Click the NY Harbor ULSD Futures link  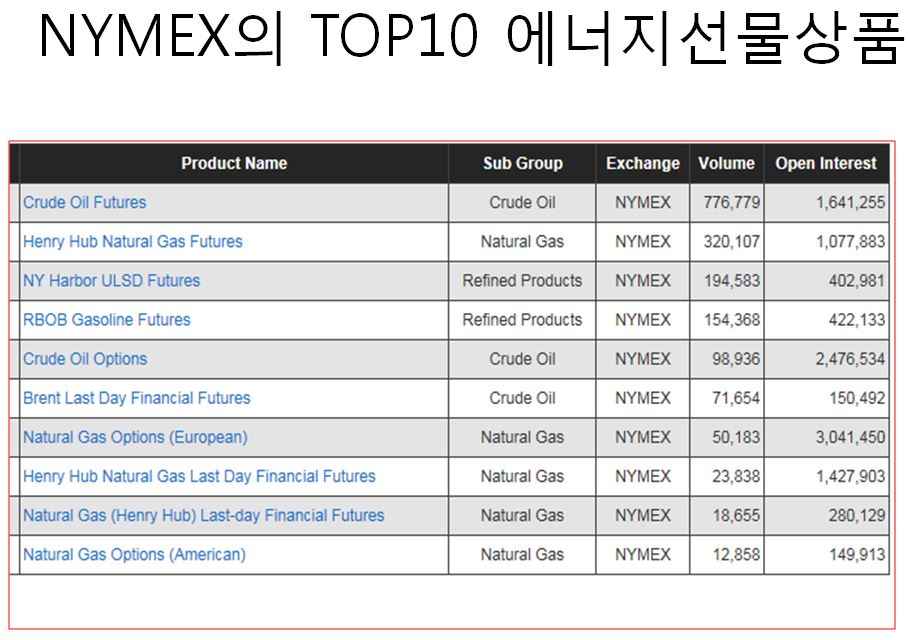coord(111,281)
